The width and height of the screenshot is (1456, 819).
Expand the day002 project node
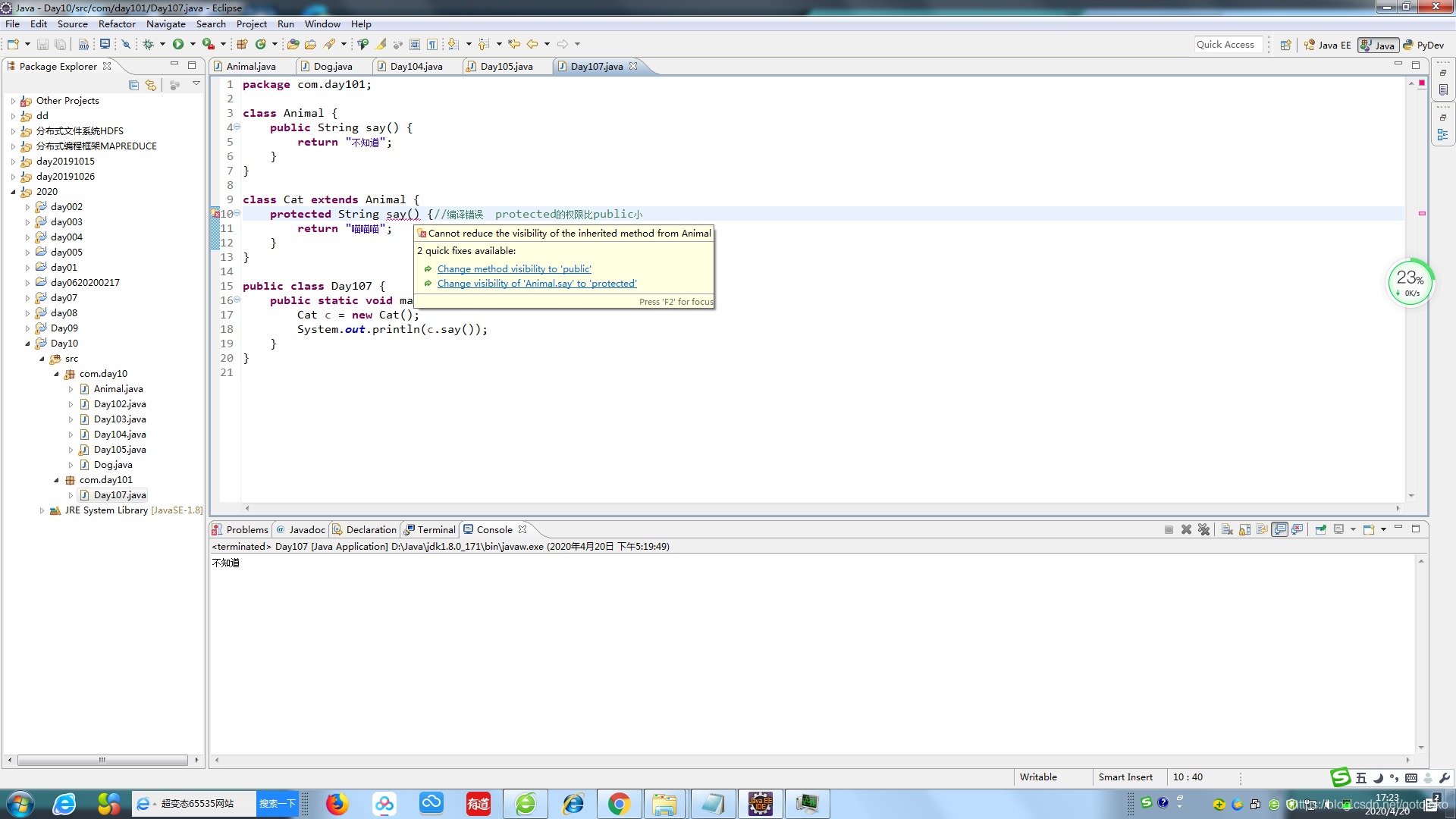point(28,207)
